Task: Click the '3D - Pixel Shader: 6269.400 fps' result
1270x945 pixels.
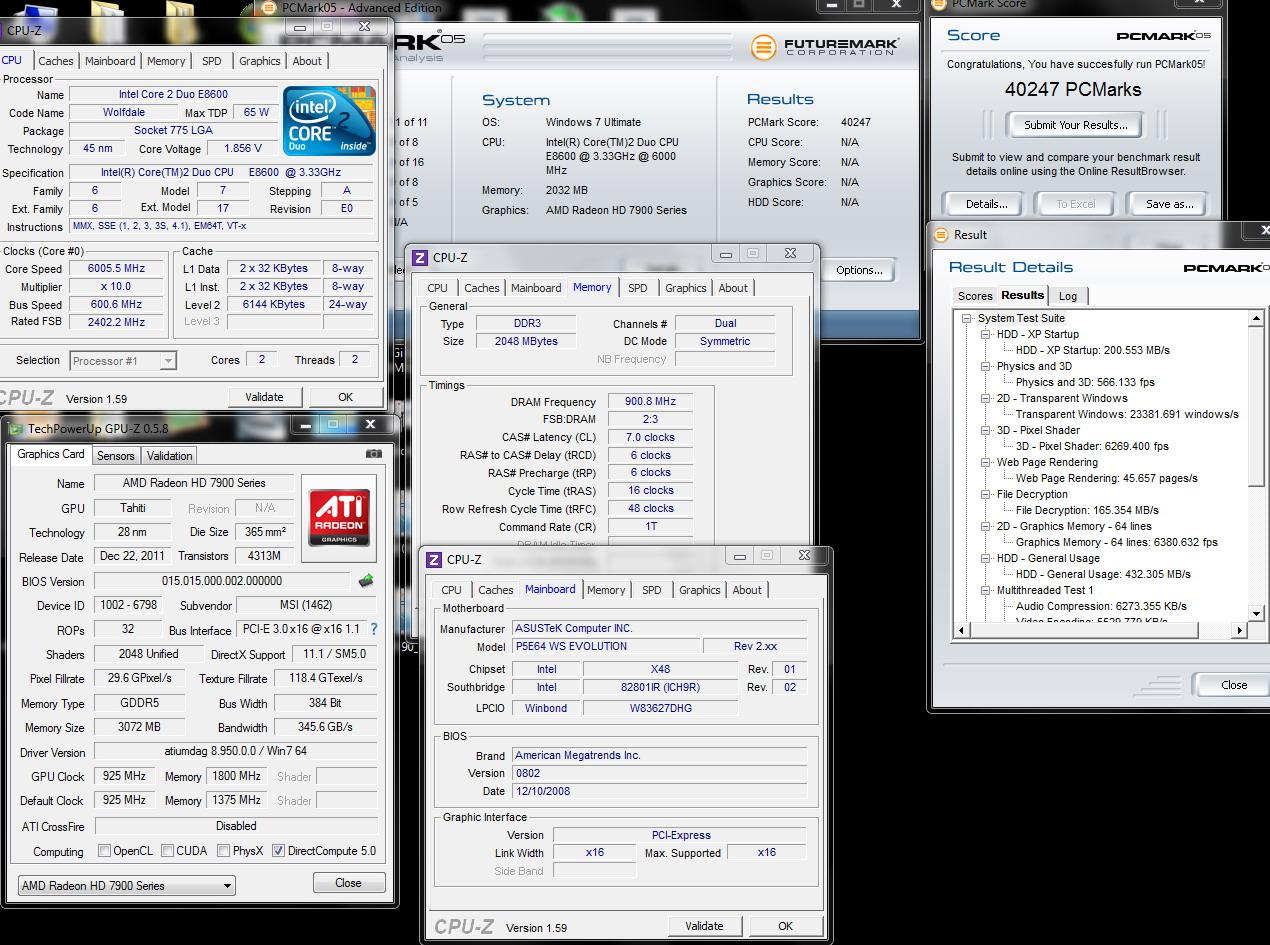Action: click(x=1092, y=447)
